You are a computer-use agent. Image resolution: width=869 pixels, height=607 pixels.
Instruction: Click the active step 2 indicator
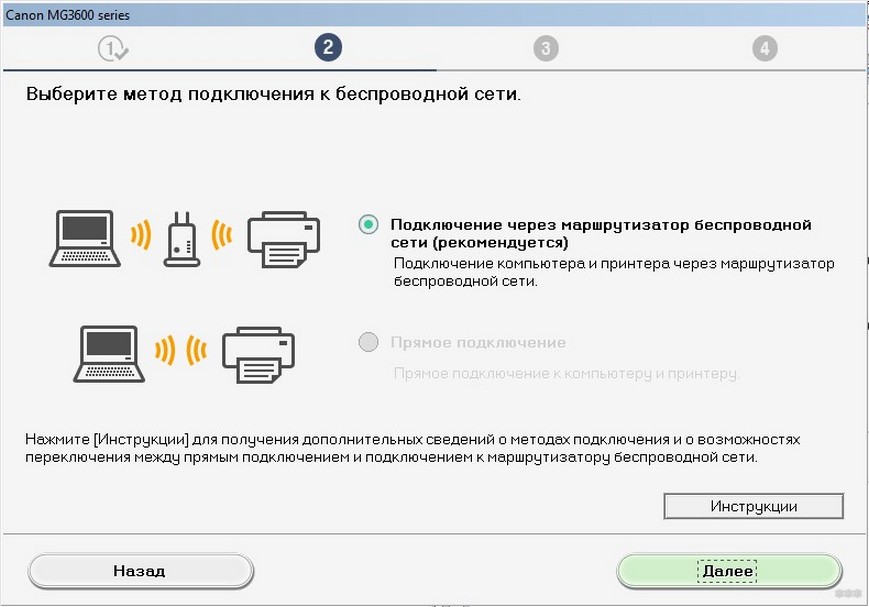(x=327, y=47)
